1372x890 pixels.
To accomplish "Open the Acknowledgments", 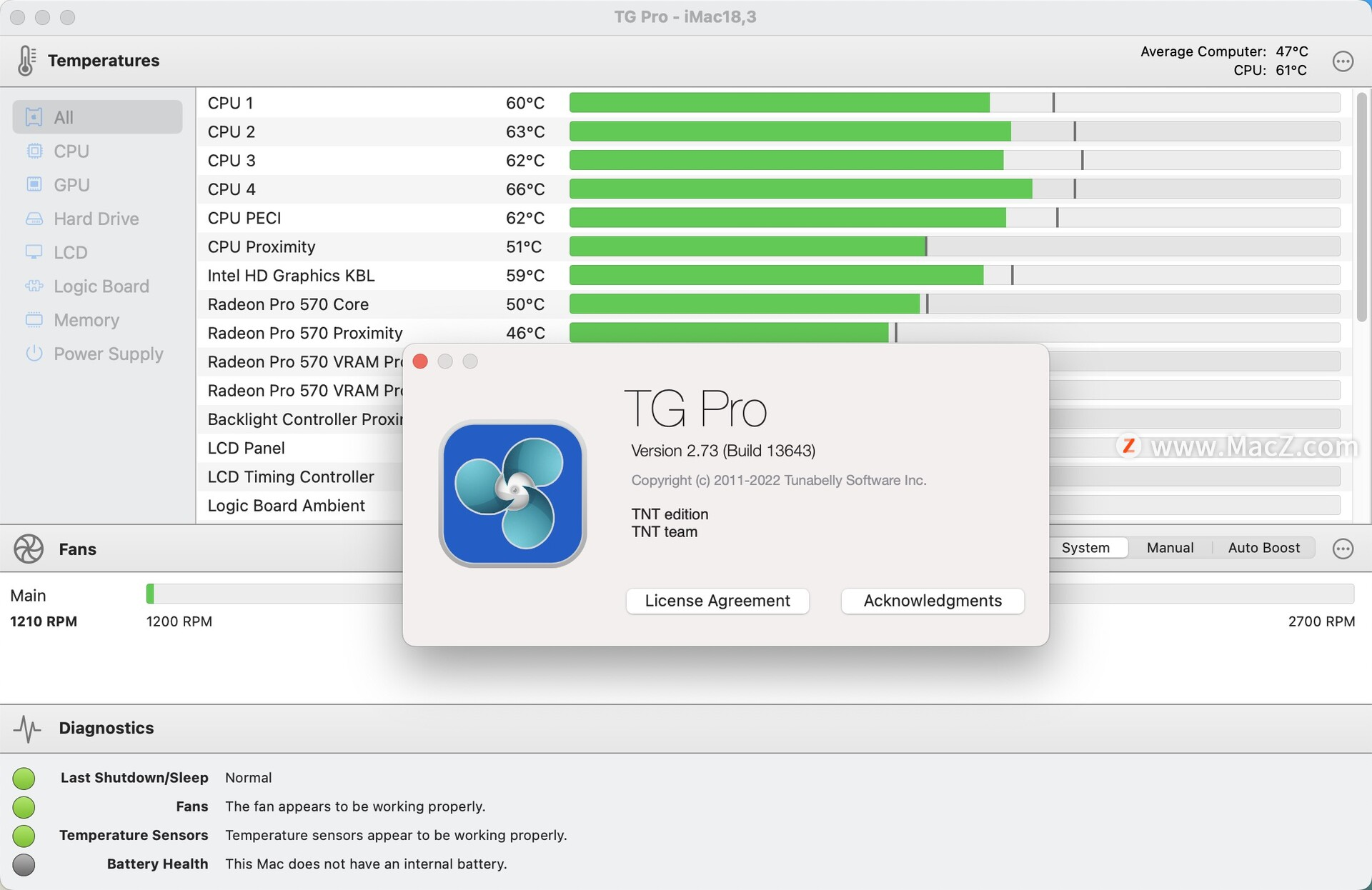I will (x=933, y=601).
